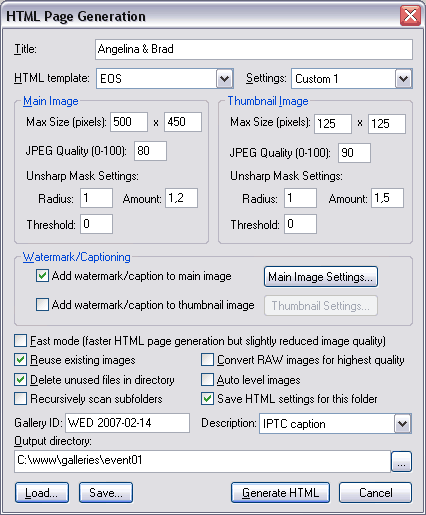Enable Recursively scan subfolders
The height and width of the screenshot is (515, 426).
(21, 399)
